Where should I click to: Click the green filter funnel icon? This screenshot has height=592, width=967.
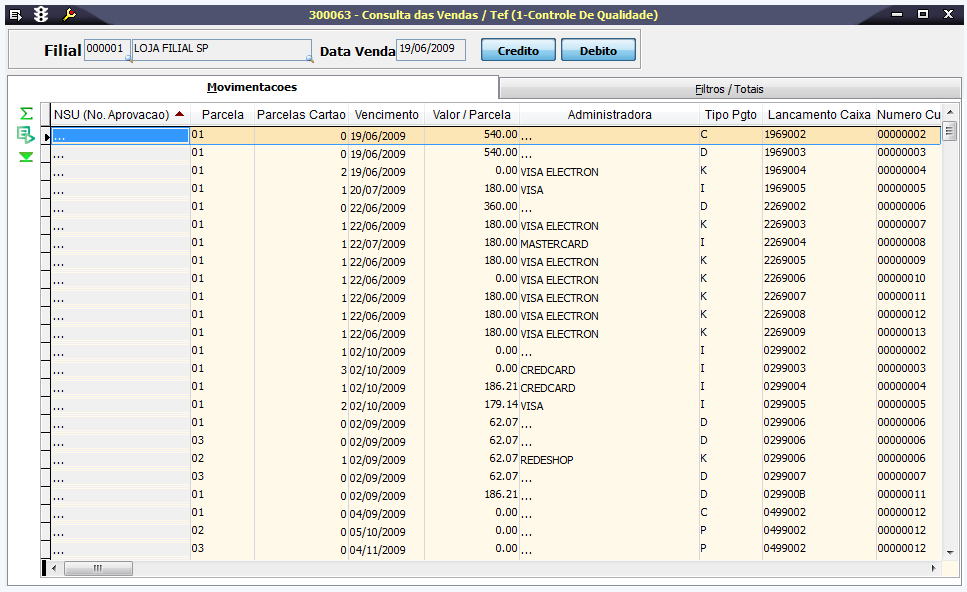coord(26,156)
